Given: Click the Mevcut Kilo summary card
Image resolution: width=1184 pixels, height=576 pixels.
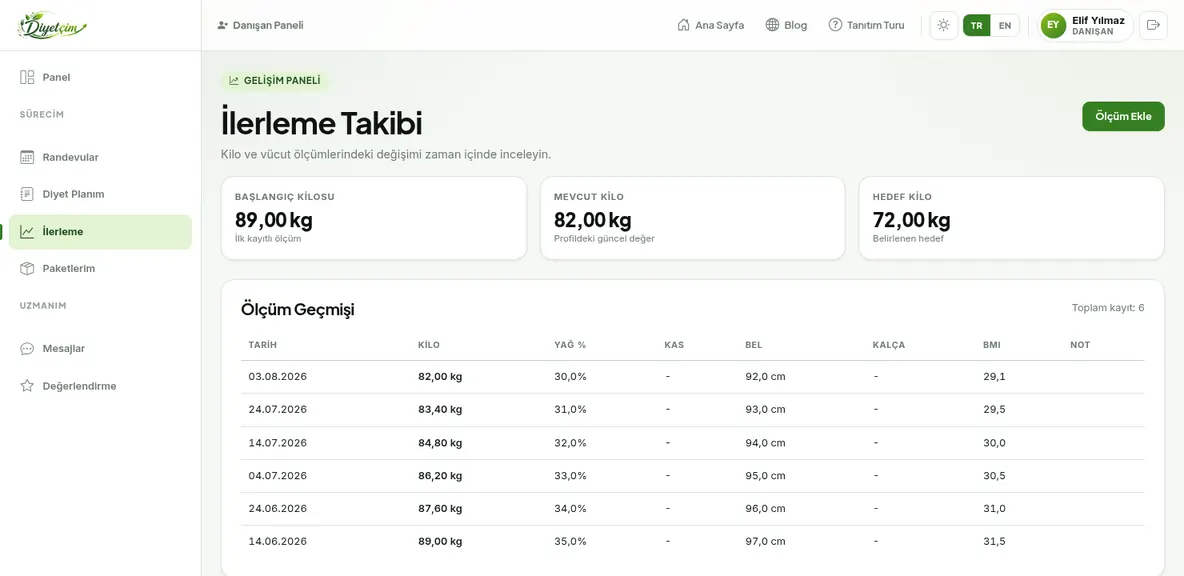Looking at the screenshot, I should pos(692,218).
